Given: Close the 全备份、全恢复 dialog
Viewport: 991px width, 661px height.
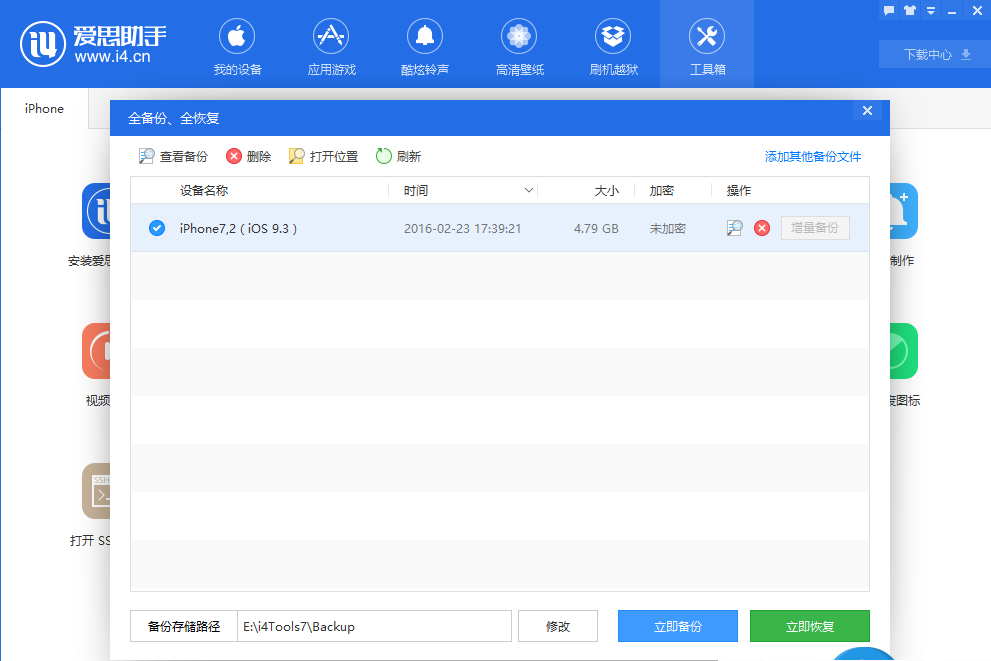Looking at the screenshot, I should click(867, 111).
